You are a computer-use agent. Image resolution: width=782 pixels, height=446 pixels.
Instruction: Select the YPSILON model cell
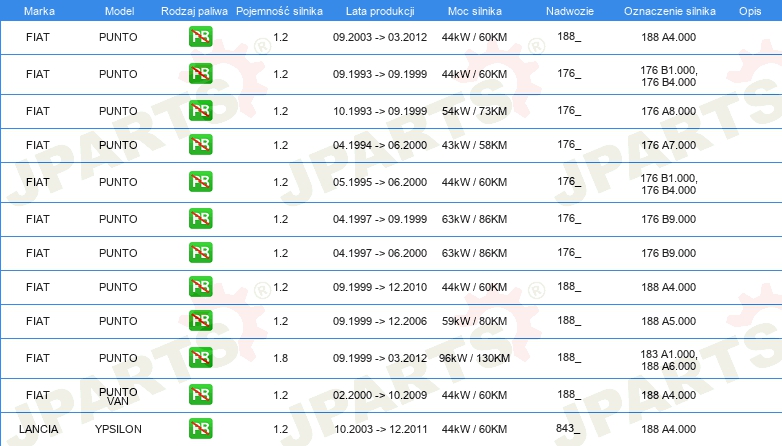coord(118,429)
